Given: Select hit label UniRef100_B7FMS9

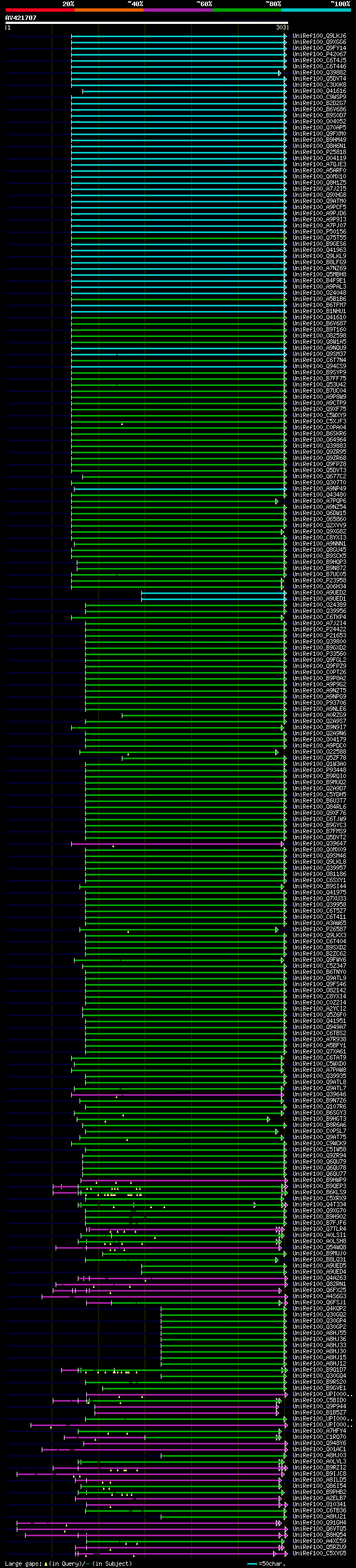Looking at the screenshot, I should [319, 832].
